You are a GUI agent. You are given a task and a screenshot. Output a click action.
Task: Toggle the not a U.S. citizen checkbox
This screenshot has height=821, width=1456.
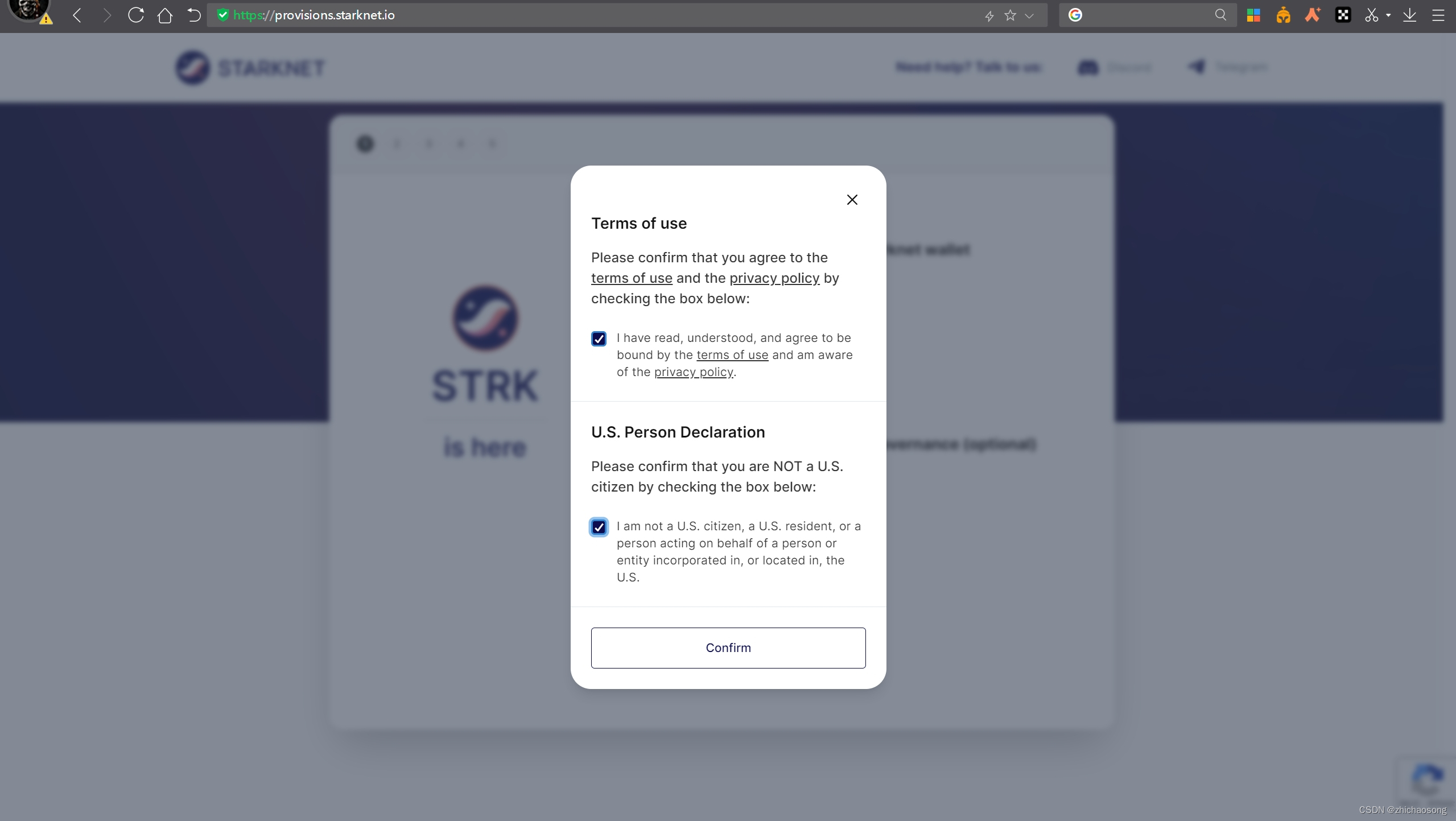[599, 527]
